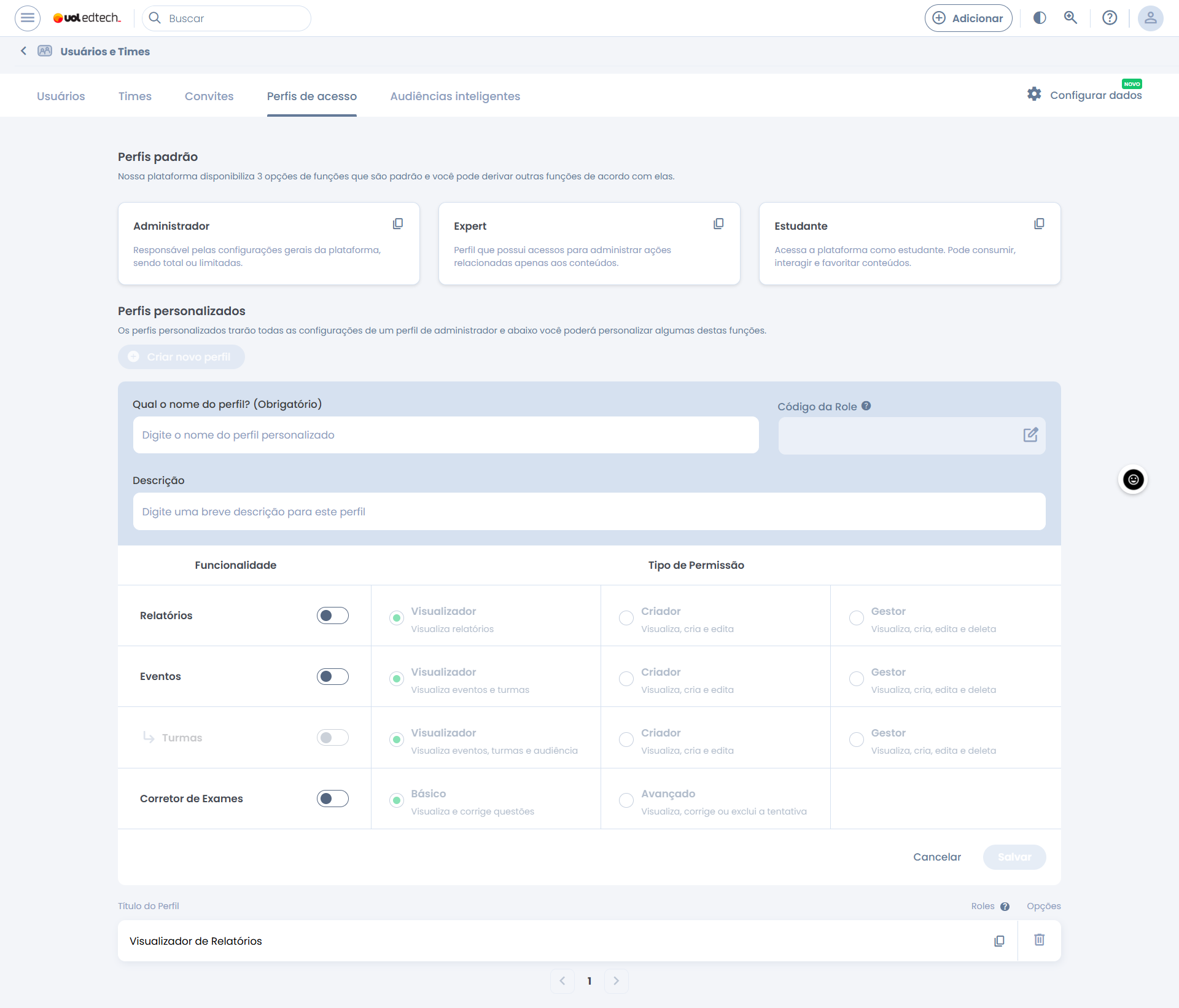Toggle dark mode contrast icon

click(1040, 18)
